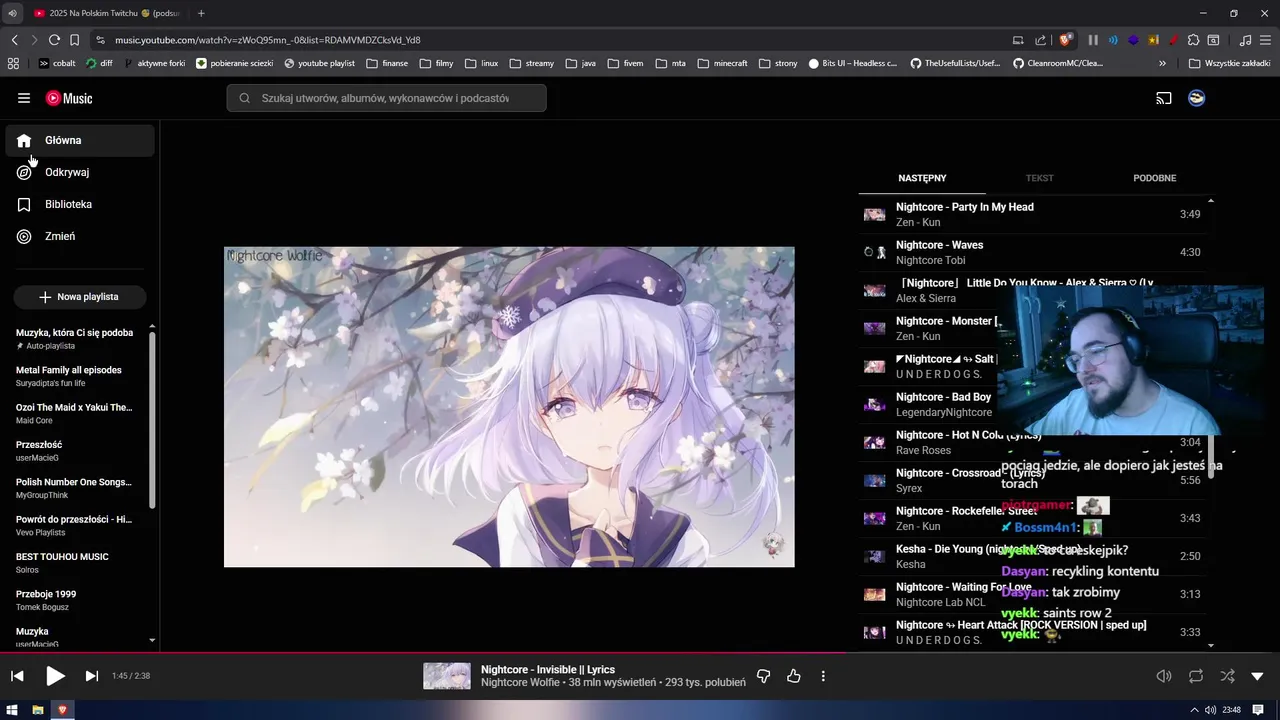Image resolution: width=1280 pixels, height=720 pixels.
Task: Click the current song thumbnail in player bar
Action: click(x=447, y=676)
